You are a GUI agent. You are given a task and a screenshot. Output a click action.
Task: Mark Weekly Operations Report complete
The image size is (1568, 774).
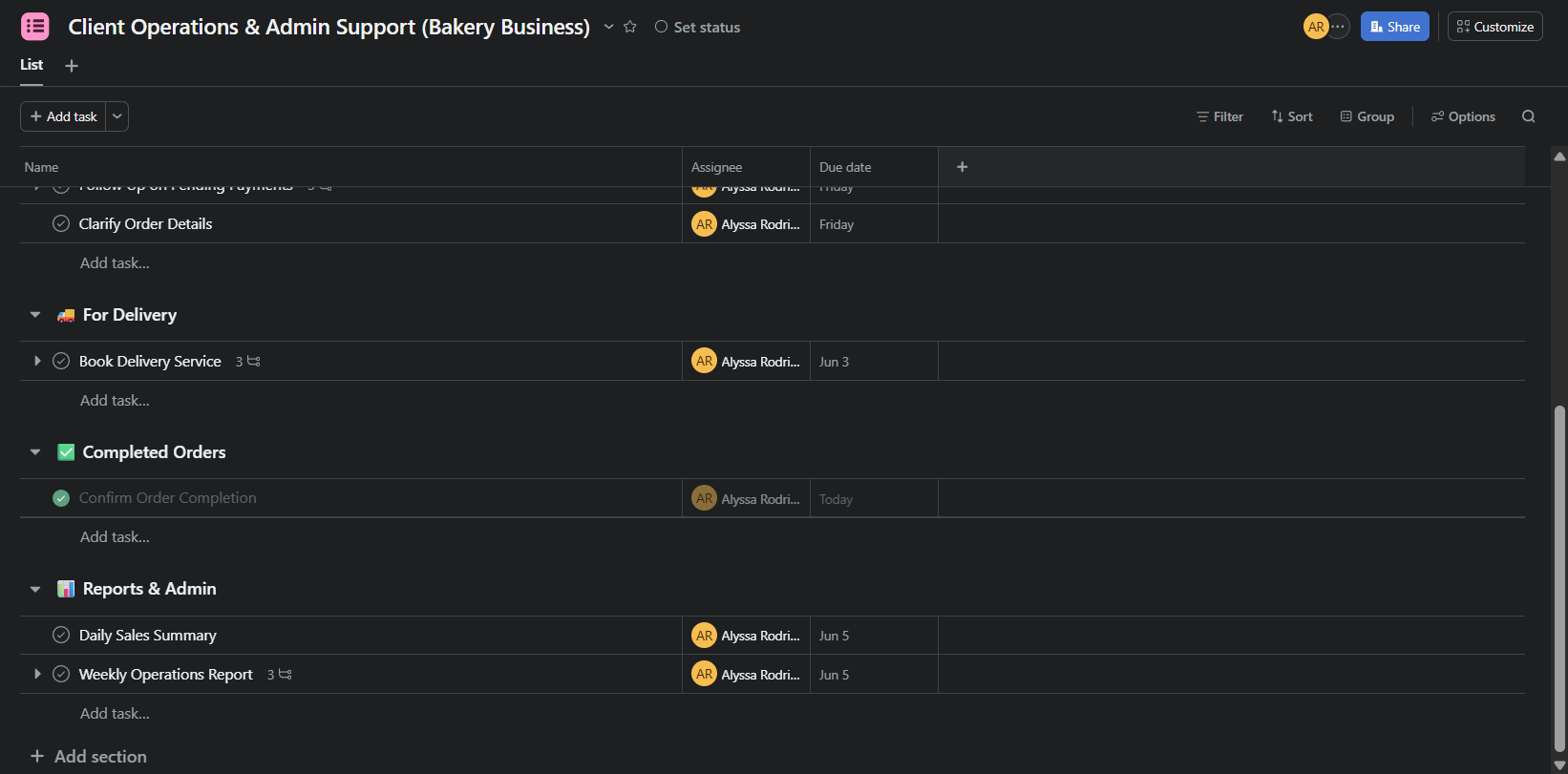(61, 674)
